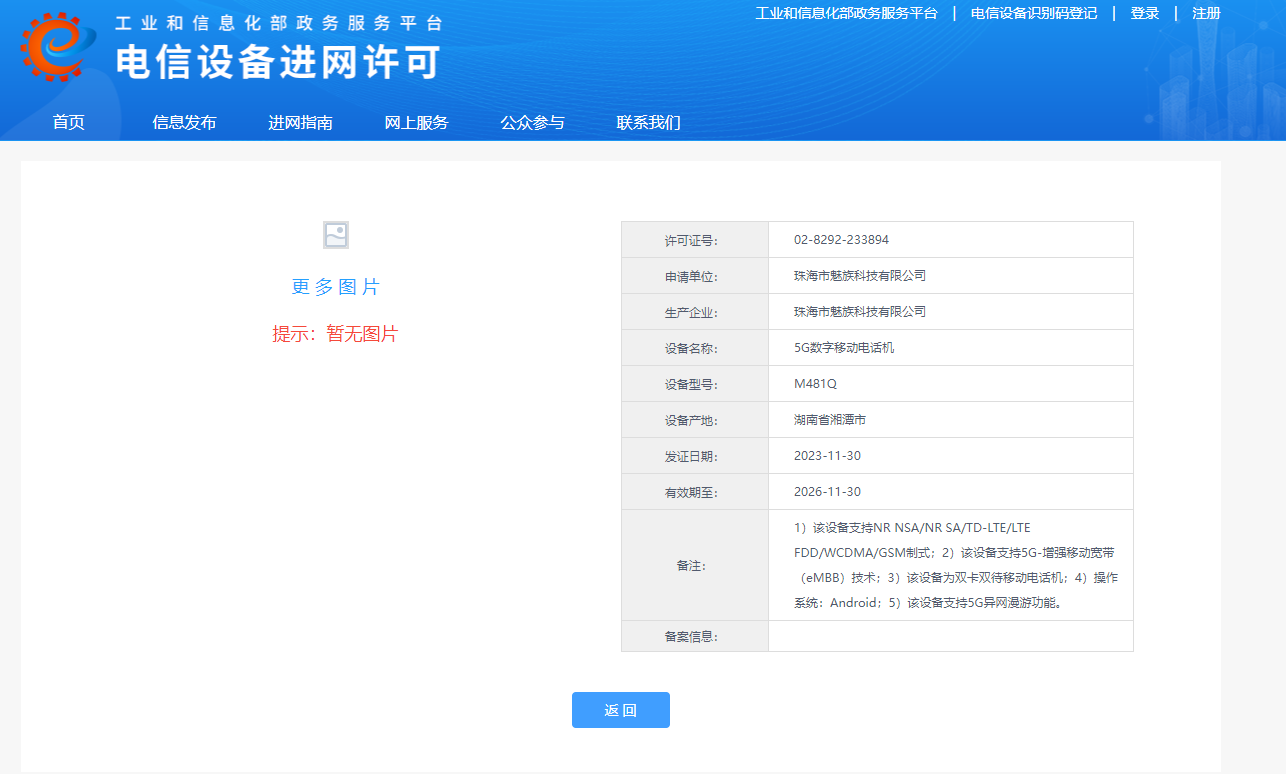This screenshot has width=1286, height=774.
Task: Click the issue date 2023-11-30
Action: tap(827, 456)
